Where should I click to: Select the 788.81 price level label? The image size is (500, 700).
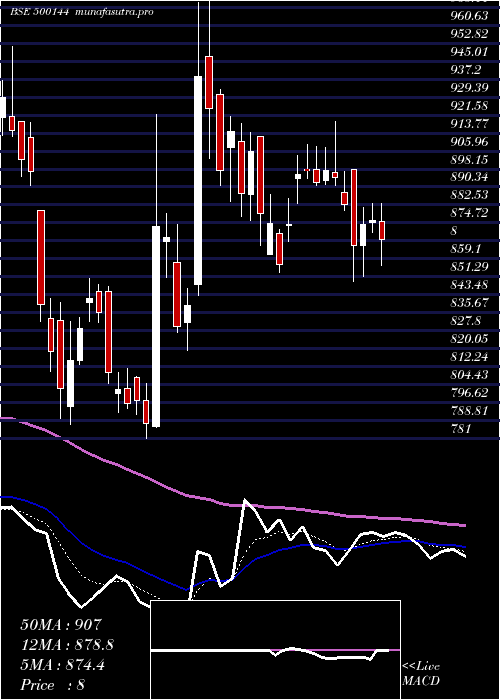click(469, 410)
